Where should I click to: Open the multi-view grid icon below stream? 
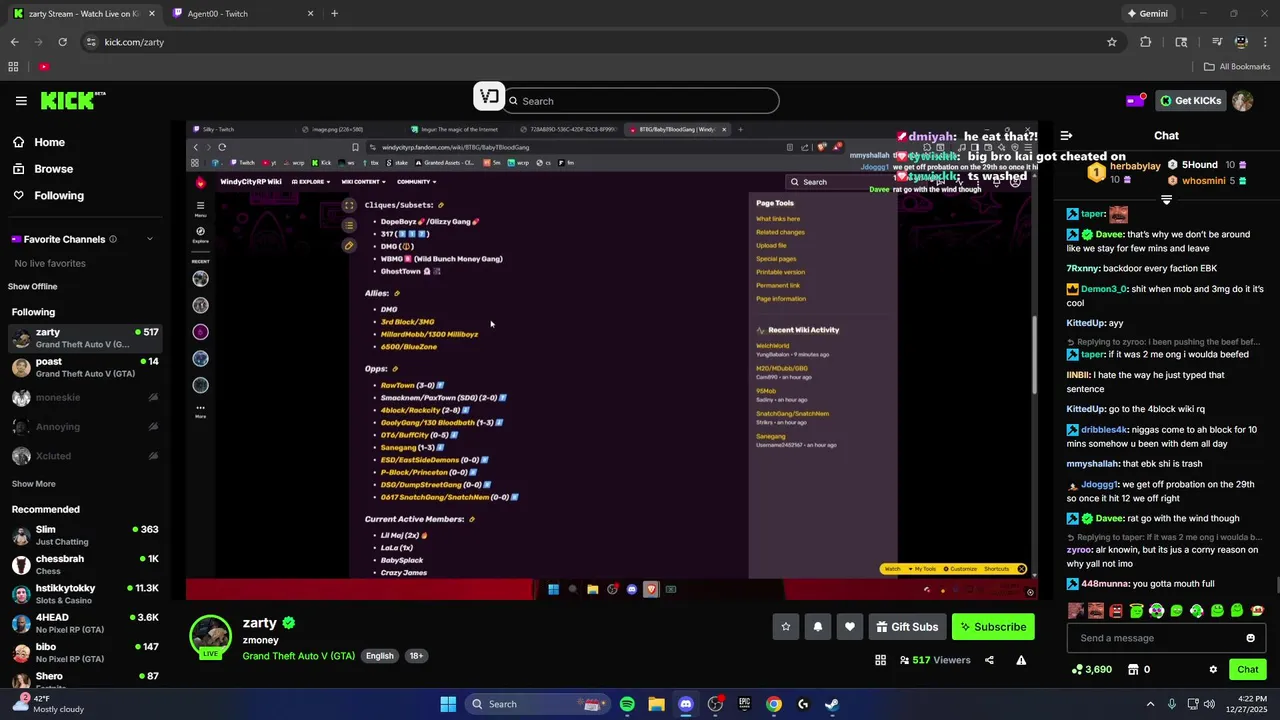[x=880, y=660]
